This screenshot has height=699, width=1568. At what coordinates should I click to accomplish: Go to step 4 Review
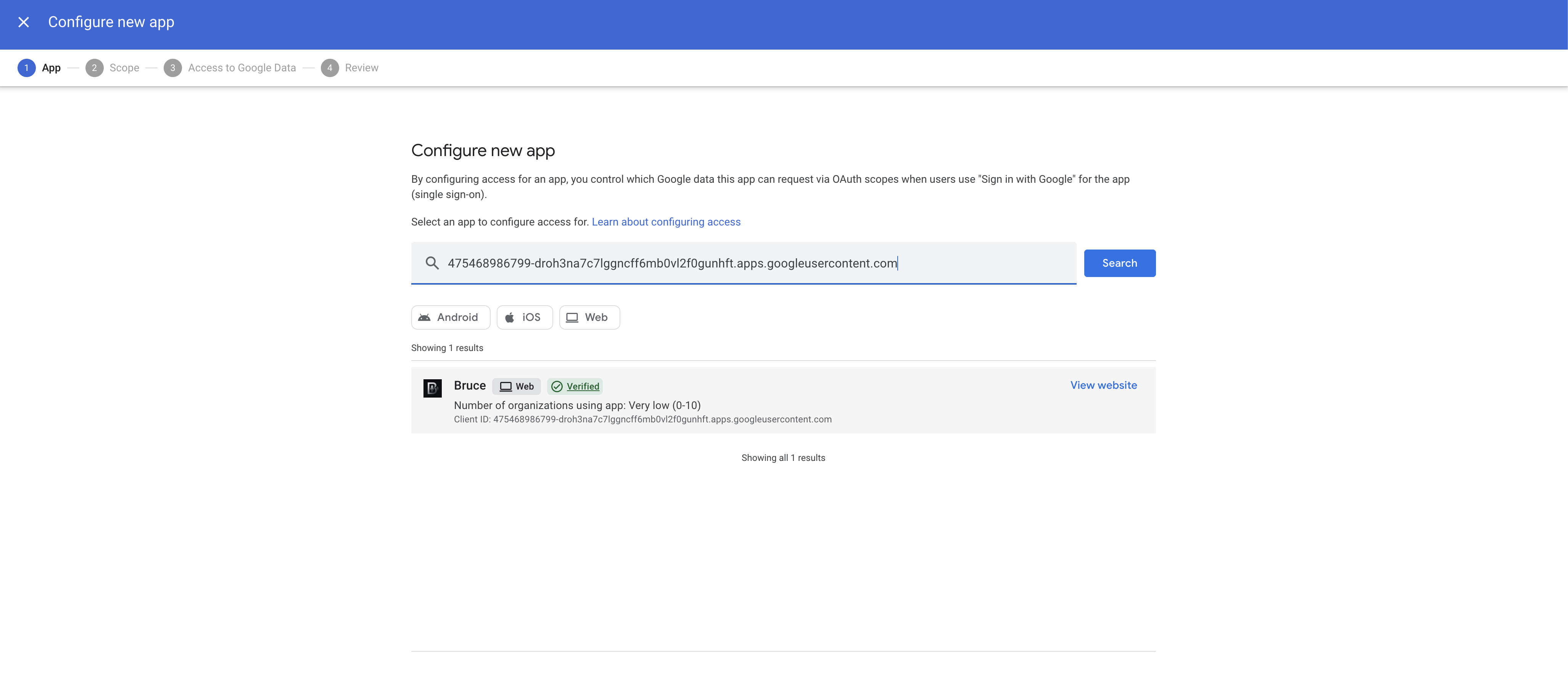(x=349, y=68)
